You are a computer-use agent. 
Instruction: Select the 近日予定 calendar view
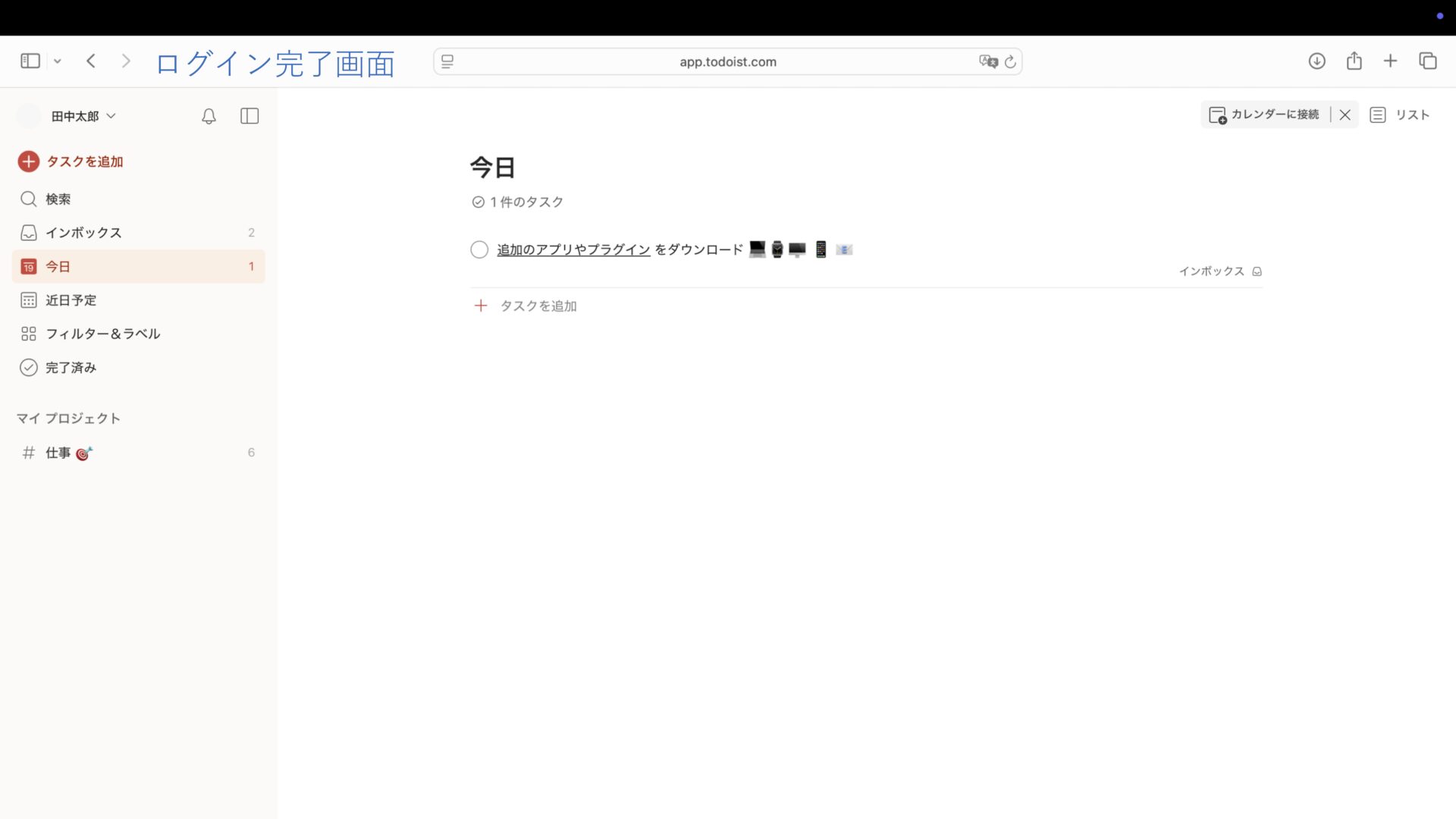click(x=70, y=300)
